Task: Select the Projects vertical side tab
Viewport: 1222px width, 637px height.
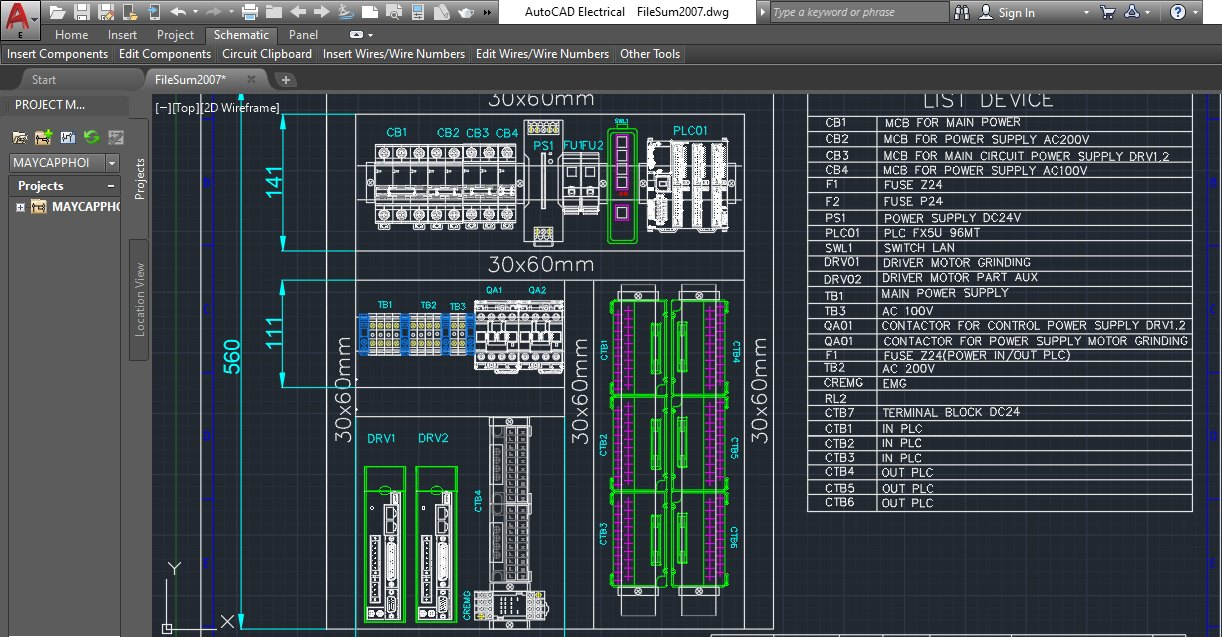Action: click(x=139, y=177)
